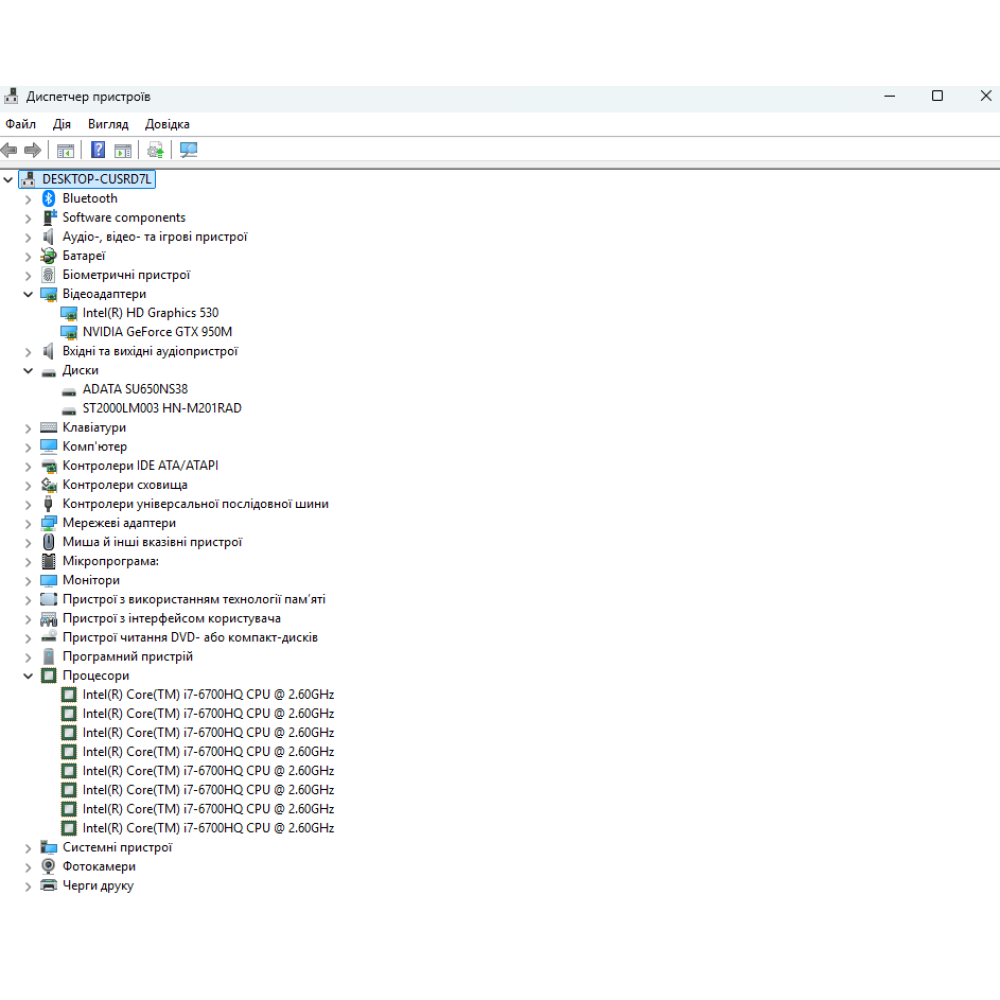
Task: Open the Вигляд menu
Action: tap(108, 124)
